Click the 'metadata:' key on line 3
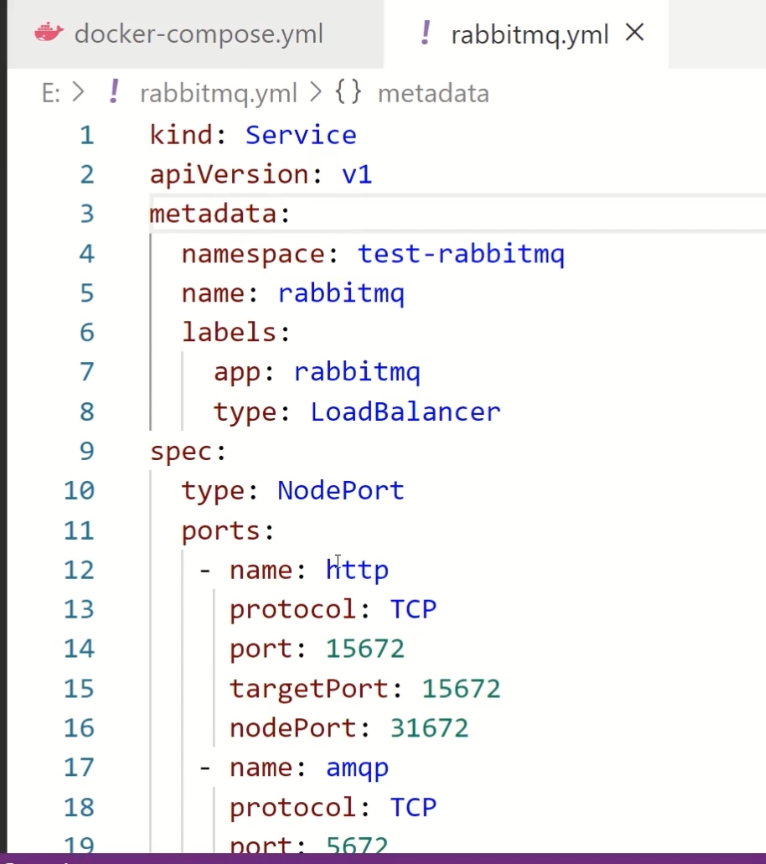Screen dimensions: 766x864 [x=220, y=214]
